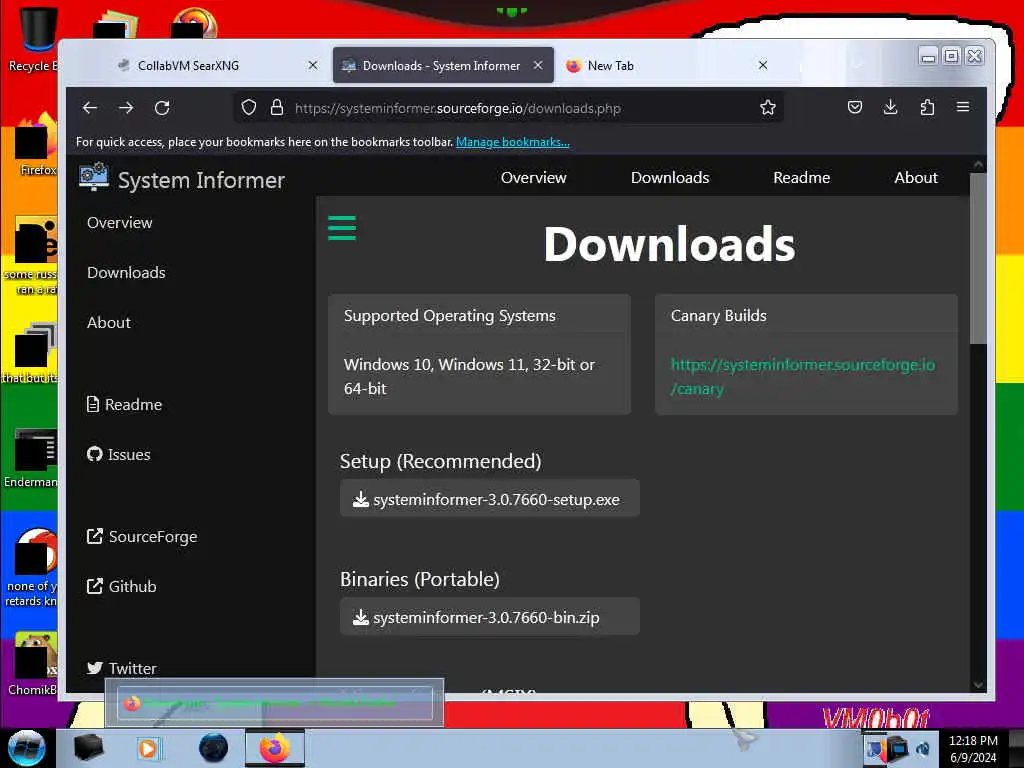Select About in the left sidebar
The height and width of the screenshot is (768, 1024).
[x=108, y=323]
